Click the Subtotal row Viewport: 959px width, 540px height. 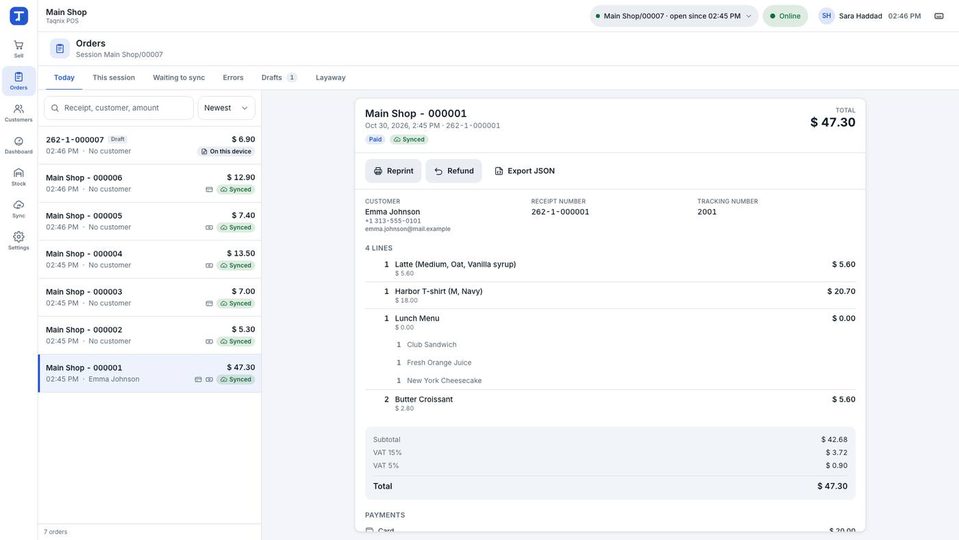pos(610,440)
